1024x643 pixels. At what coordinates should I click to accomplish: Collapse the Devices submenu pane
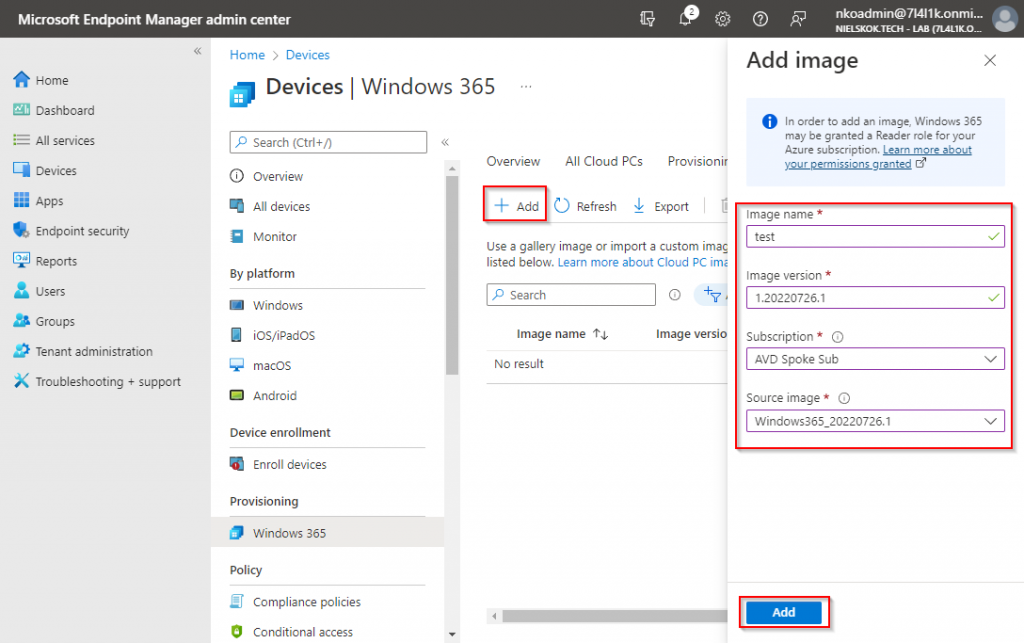pos(445,142)
